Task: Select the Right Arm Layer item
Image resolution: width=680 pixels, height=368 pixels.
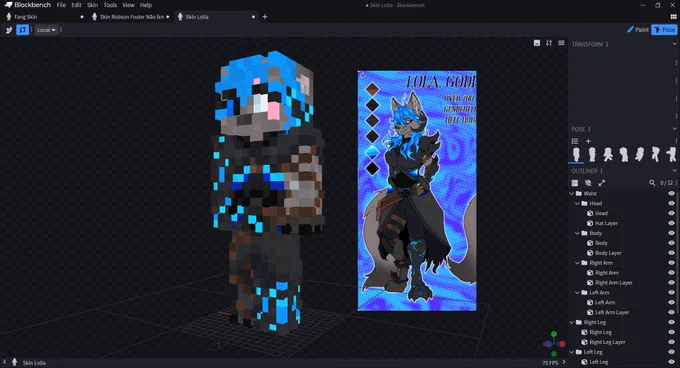Action: (x=613, y=283)
